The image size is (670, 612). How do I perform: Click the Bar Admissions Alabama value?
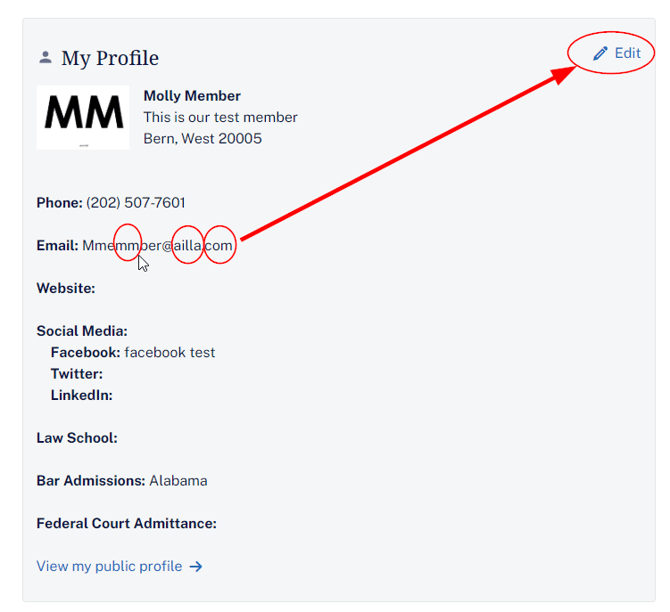tap(178, 481)
